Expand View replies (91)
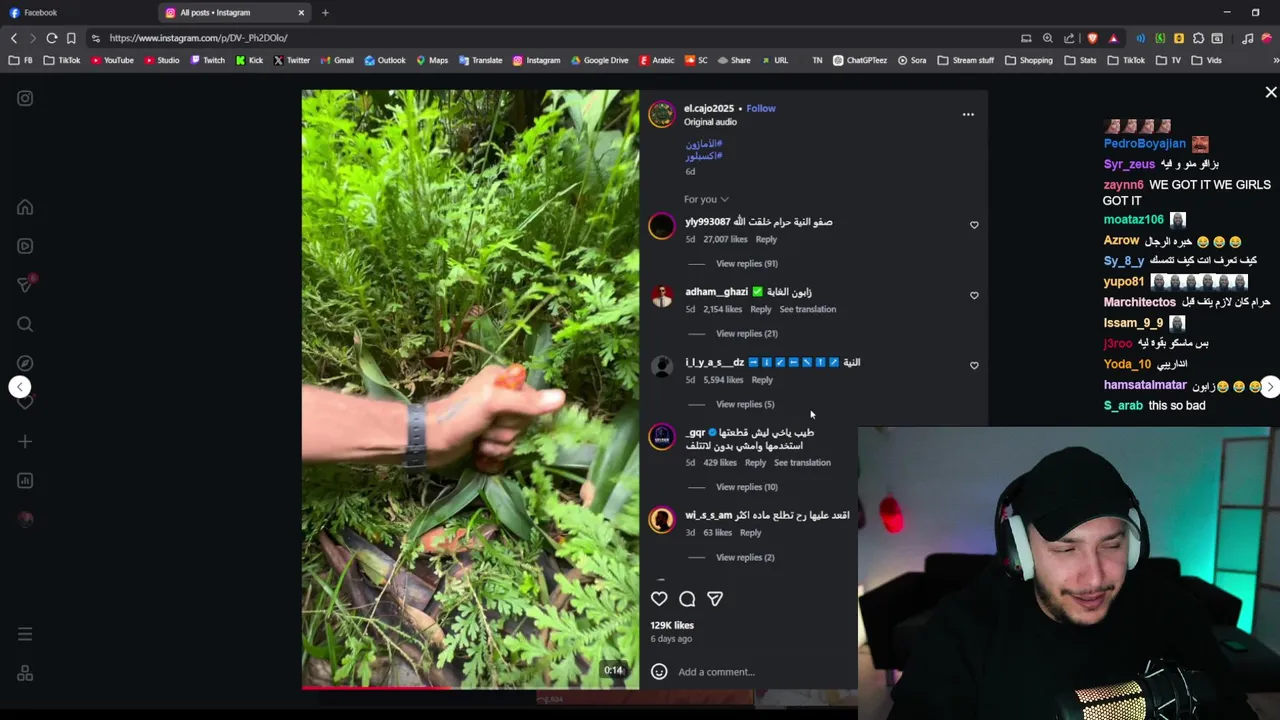The width and height of the screenshot is (1280, 720). tap(747, 263)
